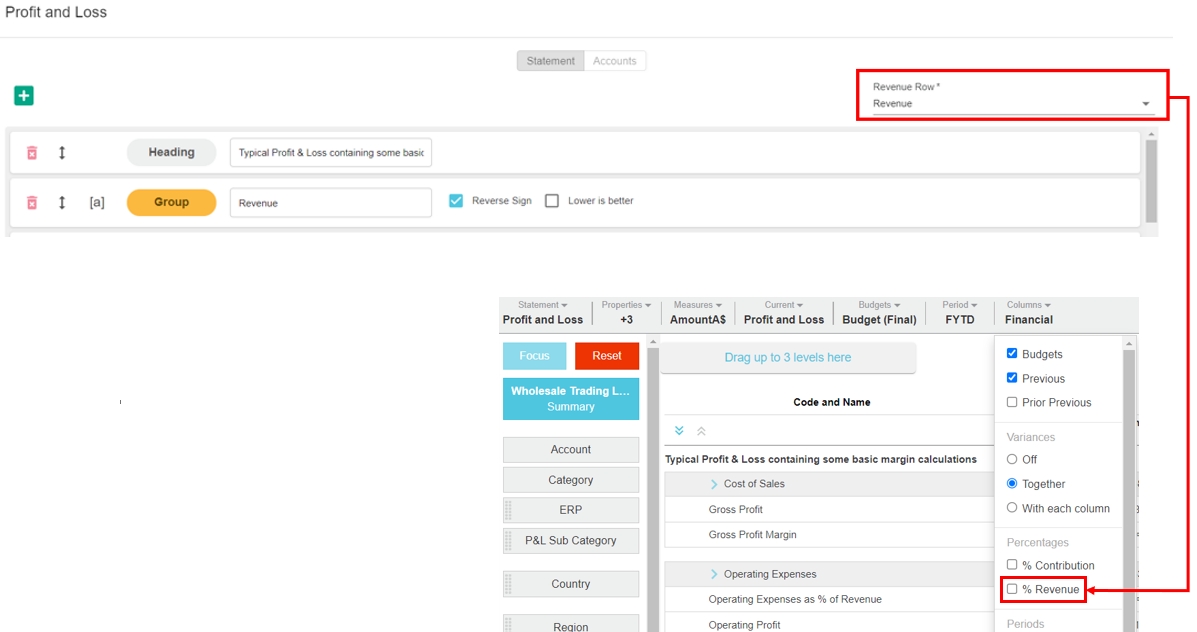This screenshot has width=1197, height=632.
Task: Click the collapse all double chevron
Action: point(701,431)
